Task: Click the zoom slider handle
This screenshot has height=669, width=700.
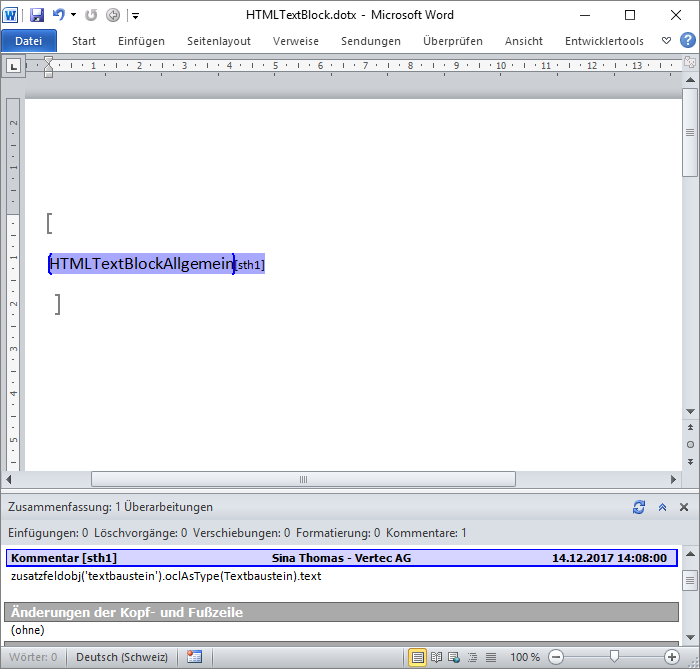Action: pos(614,657)
